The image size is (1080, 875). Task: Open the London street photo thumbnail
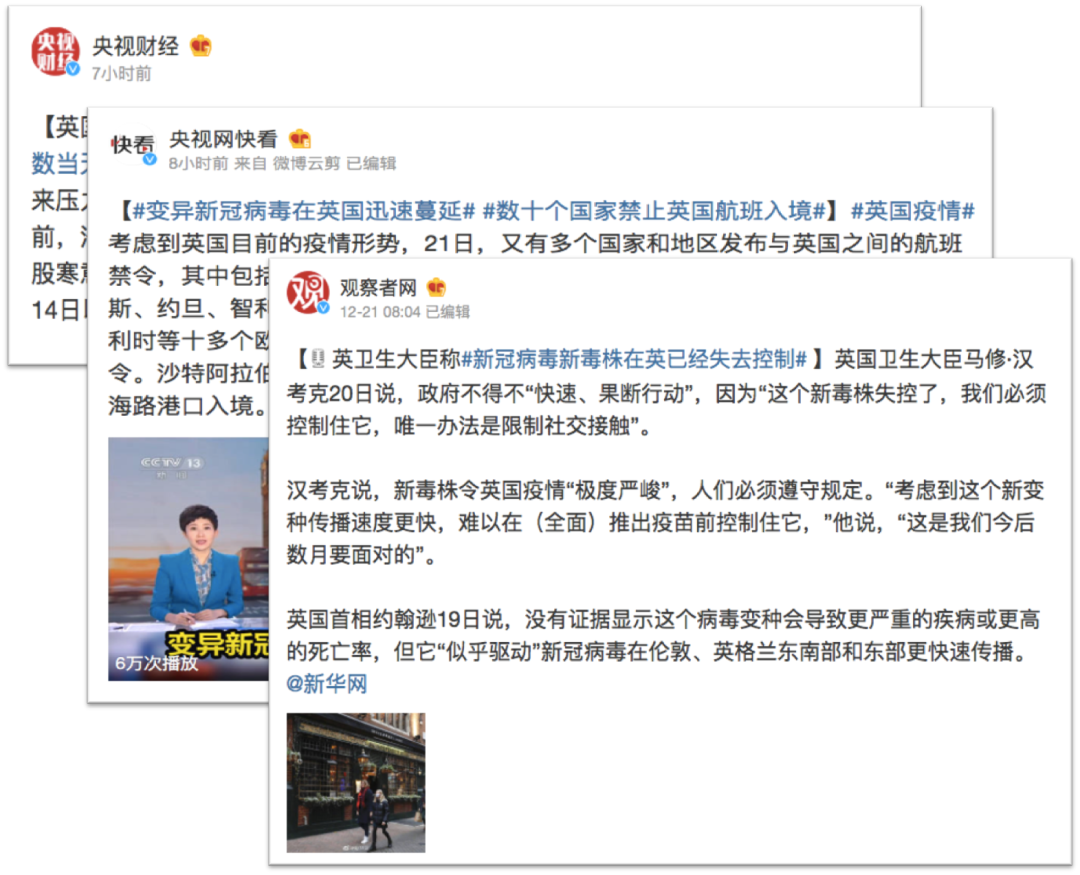pos(356,783)
